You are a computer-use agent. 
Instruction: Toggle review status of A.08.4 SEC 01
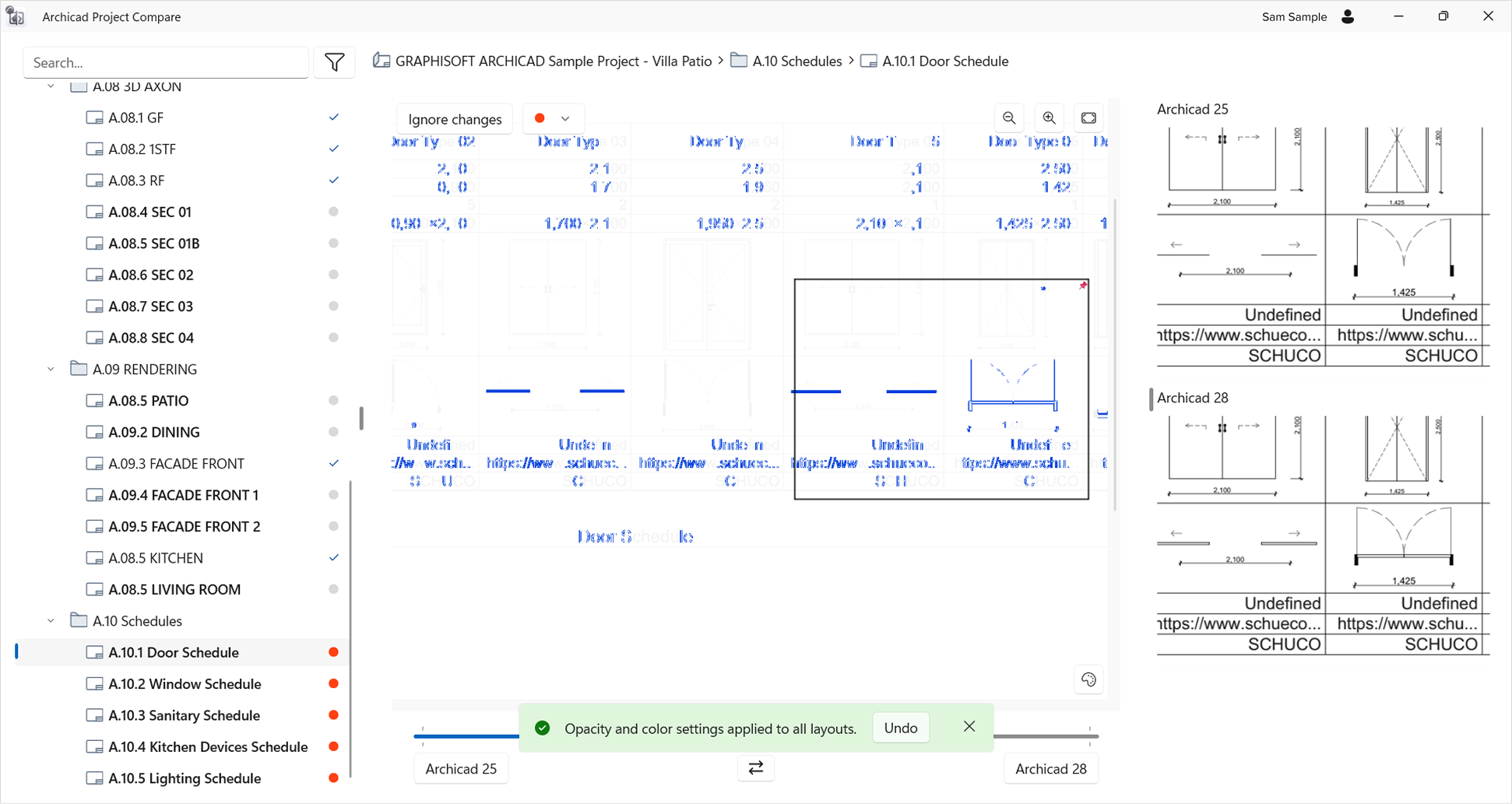[x=333, y=212]
